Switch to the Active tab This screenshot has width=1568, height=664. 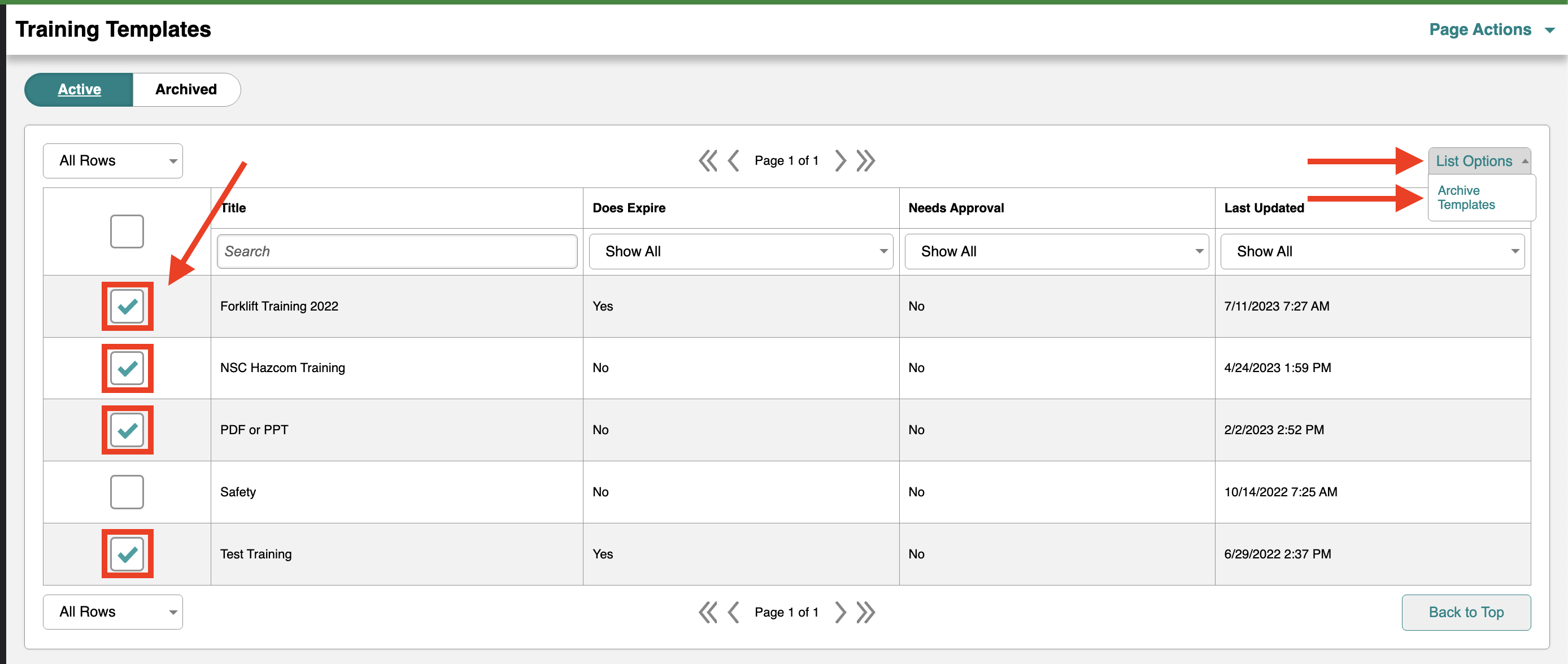click(x=79, y=89)
